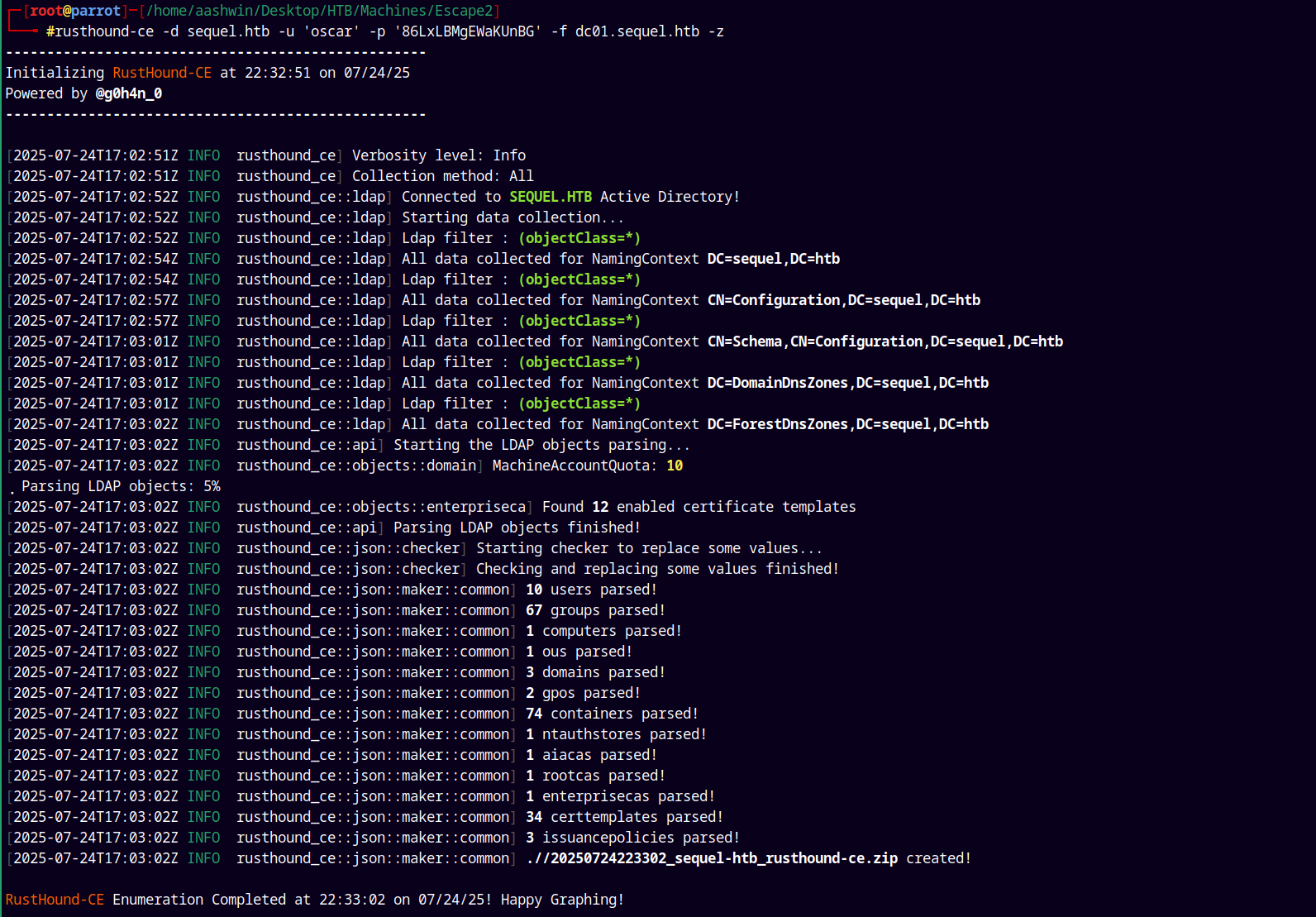This screenshot has height=917, width=1316.
Task: Click the 20250724223302_sequel-htb_rusthound-ce.zip filename
Action: click(724, 858)
